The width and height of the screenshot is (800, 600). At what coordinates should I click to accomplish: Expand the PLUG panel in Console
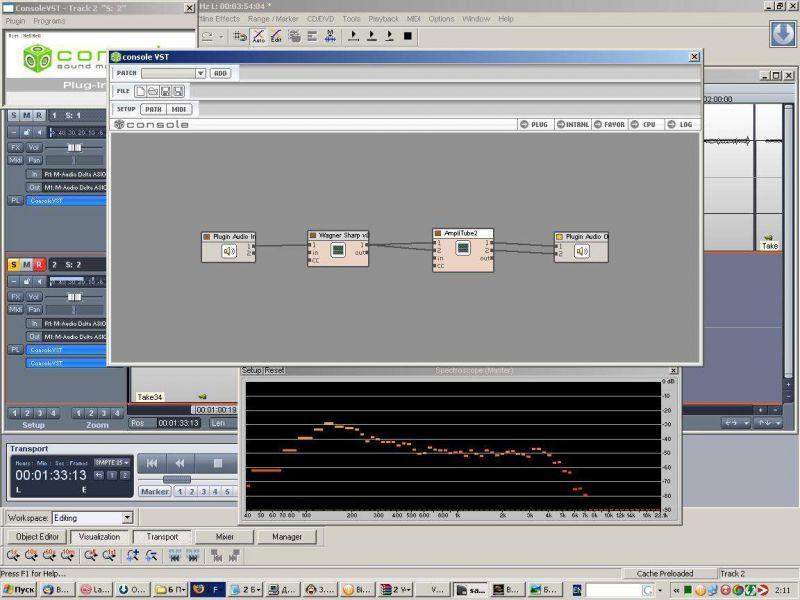535,125
